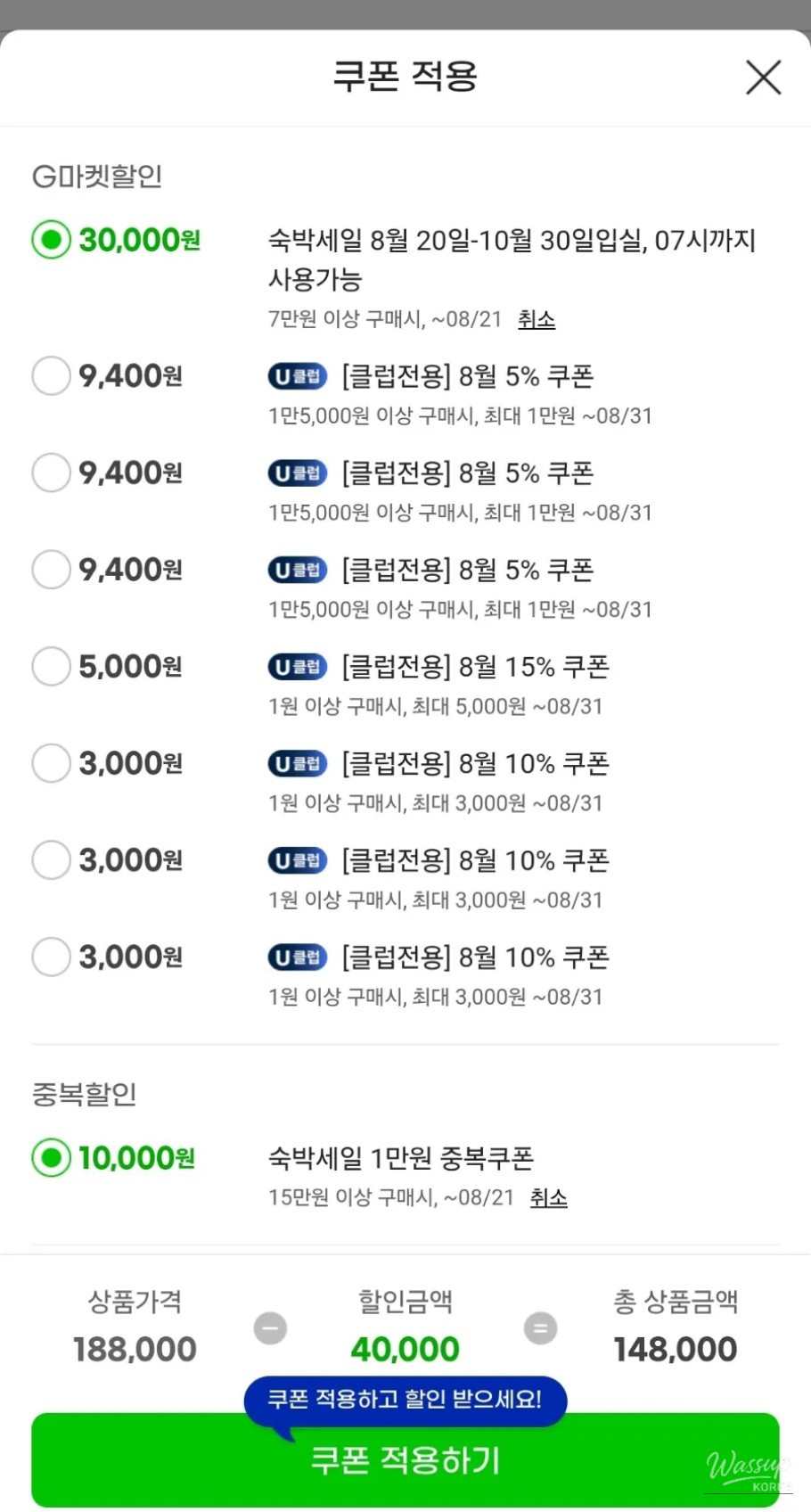Tap the U클럽 badge beside the 5,000원 amount row's neighbor, the middle 3,000원 coupon
The width and height of the screenshot is (811, 1512).
pyautogui.click(x=298, y=860)
